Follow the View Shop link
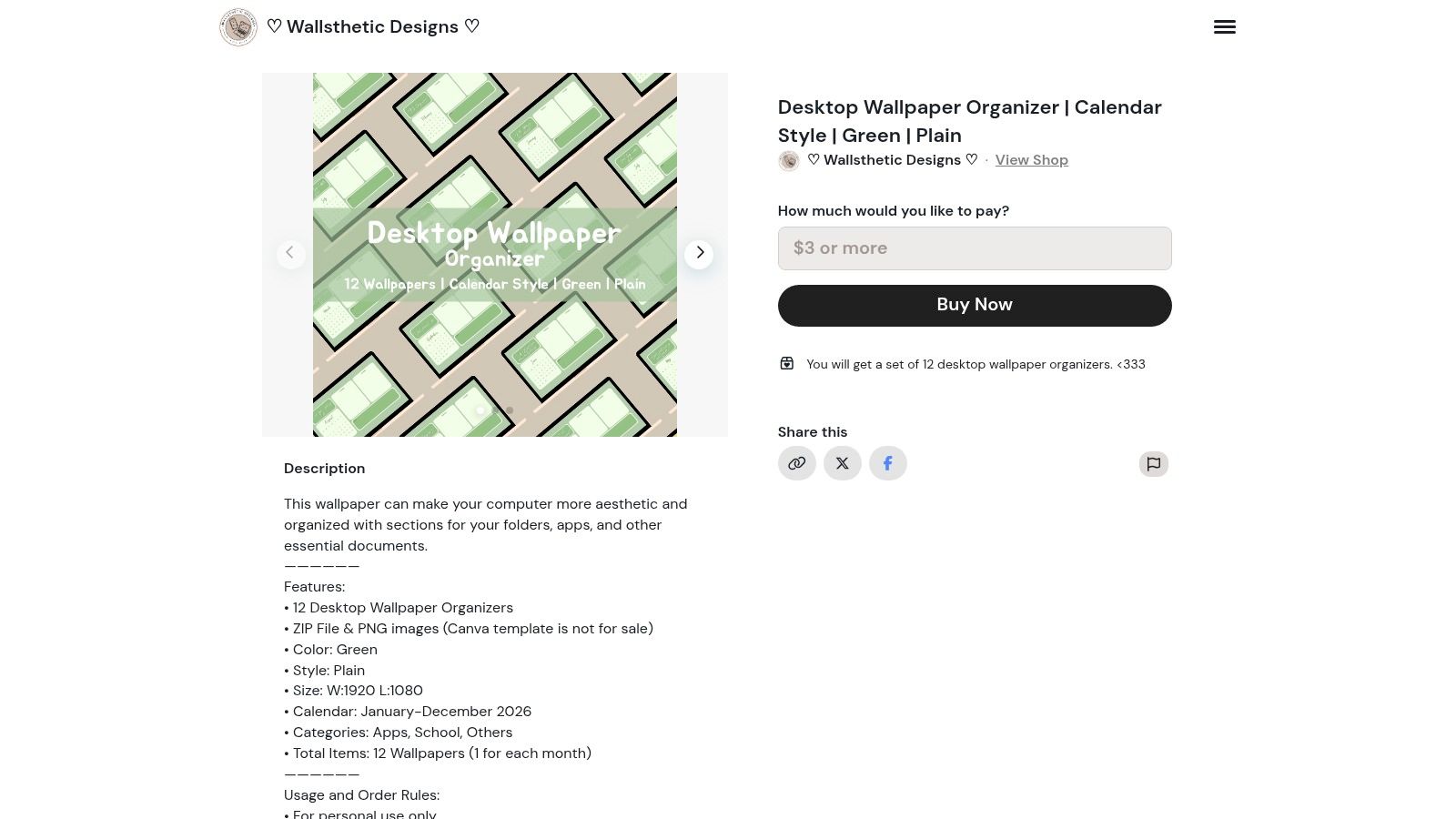Image resolution: width=1456 pixels, height=819 pixels. click(1031, 160)
